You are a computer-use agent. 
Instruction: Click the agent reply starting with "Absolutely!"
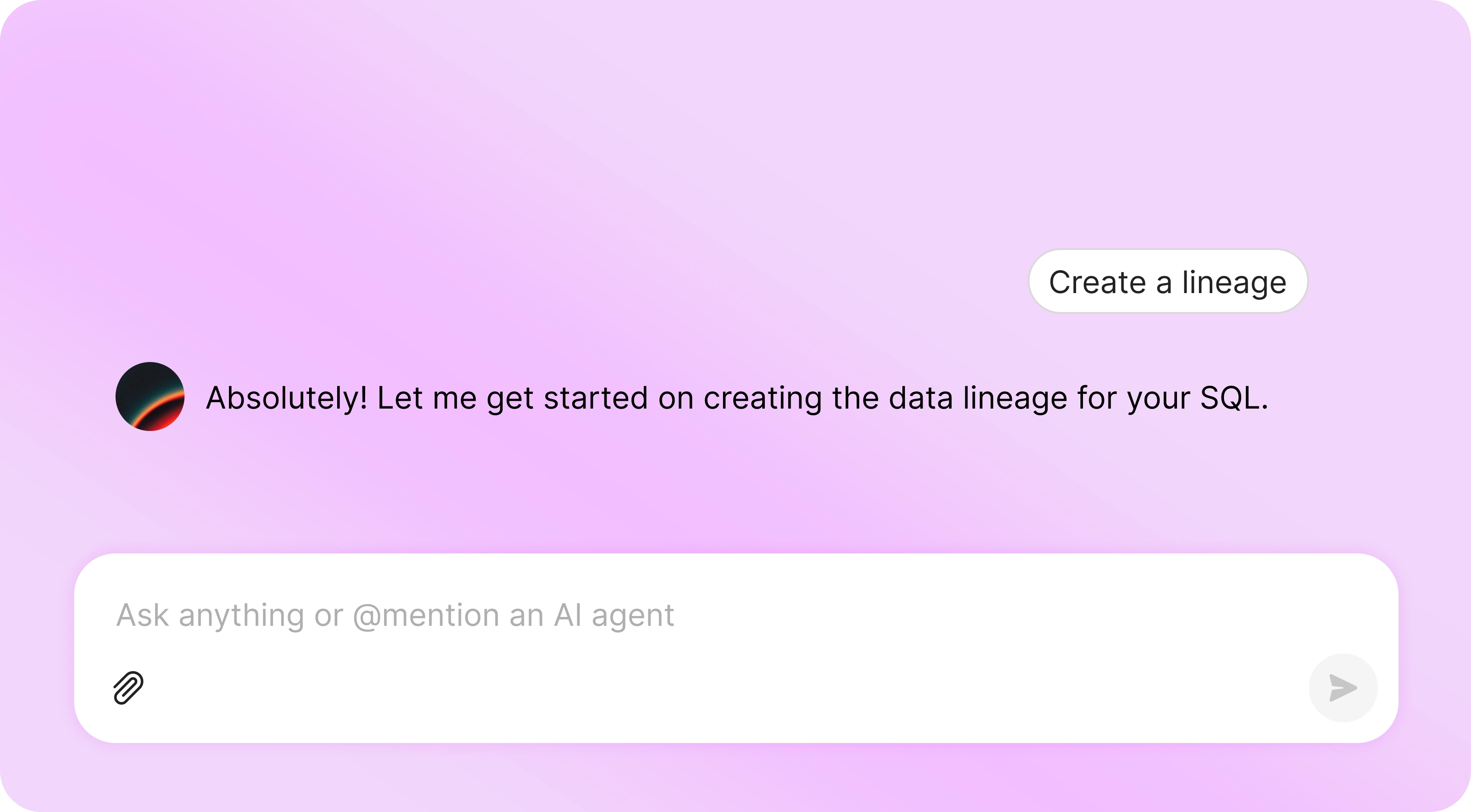pos(737,398)
